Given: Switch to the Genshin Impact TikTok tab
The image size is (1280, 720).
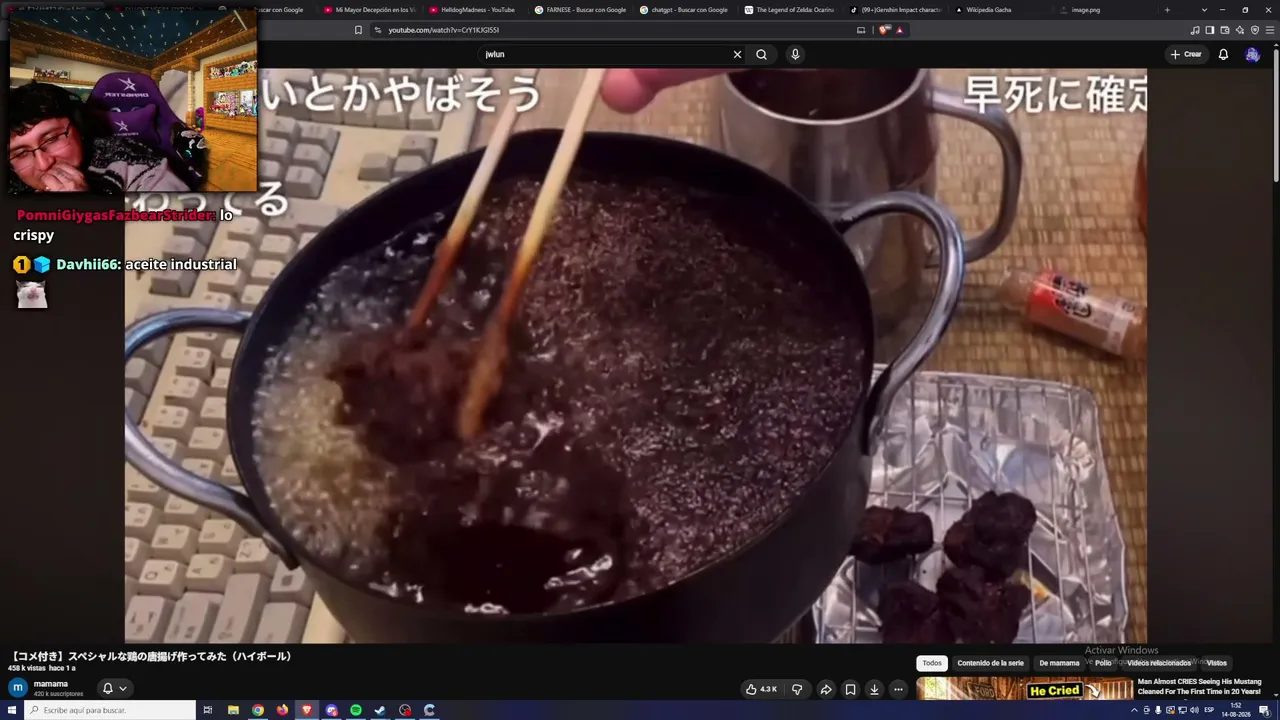Looking at the screenshot, I should click(x=896, y=10).
